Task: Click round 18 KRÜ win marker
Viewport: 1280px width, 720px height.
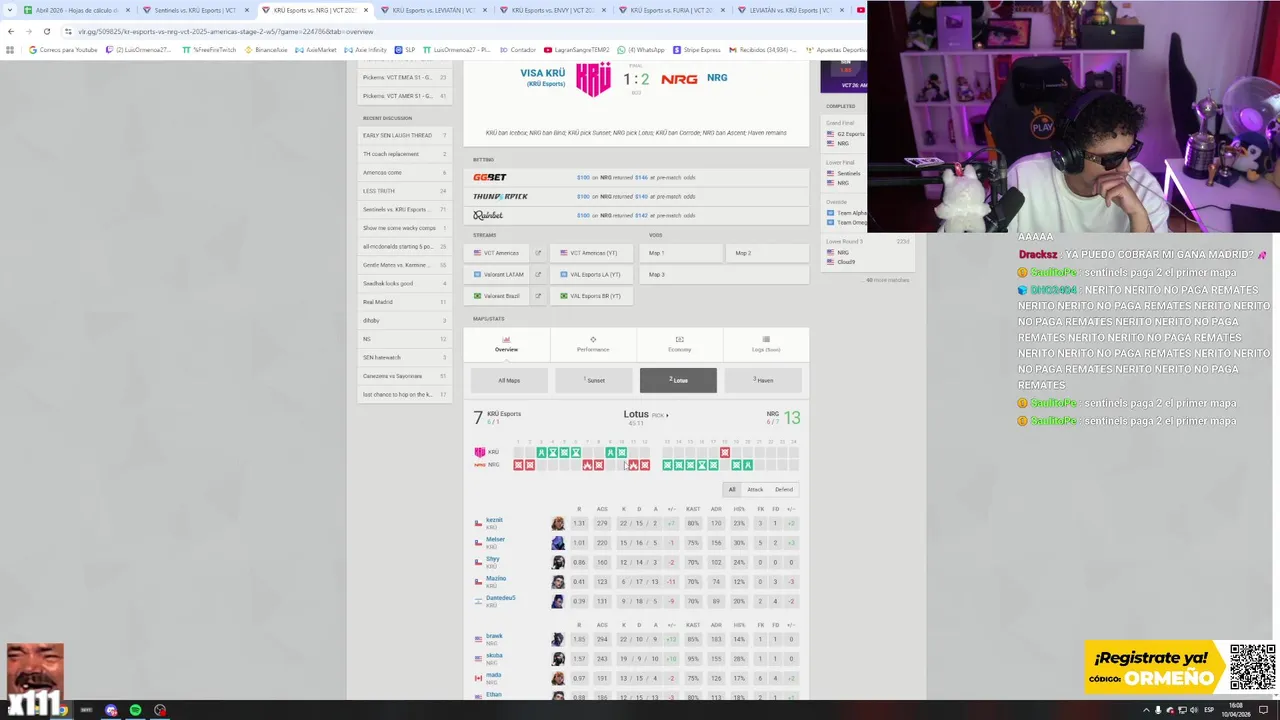Action: point(724,453)
